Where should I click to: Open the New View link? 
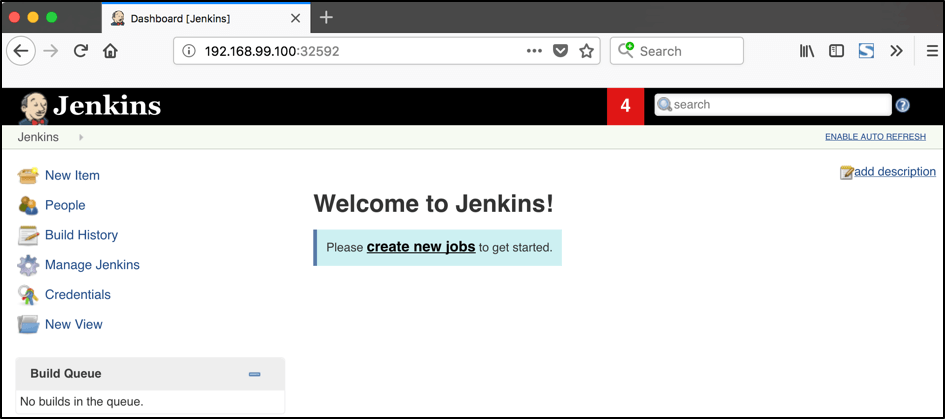74,324
